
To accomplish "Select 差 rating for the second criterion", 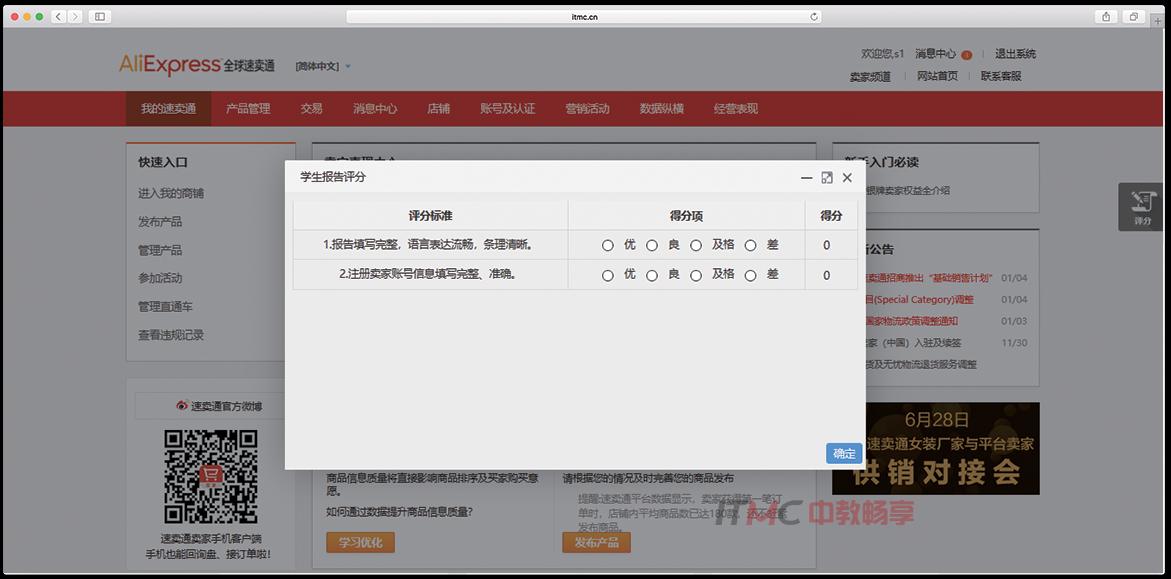I will click(x=750, y=274).
